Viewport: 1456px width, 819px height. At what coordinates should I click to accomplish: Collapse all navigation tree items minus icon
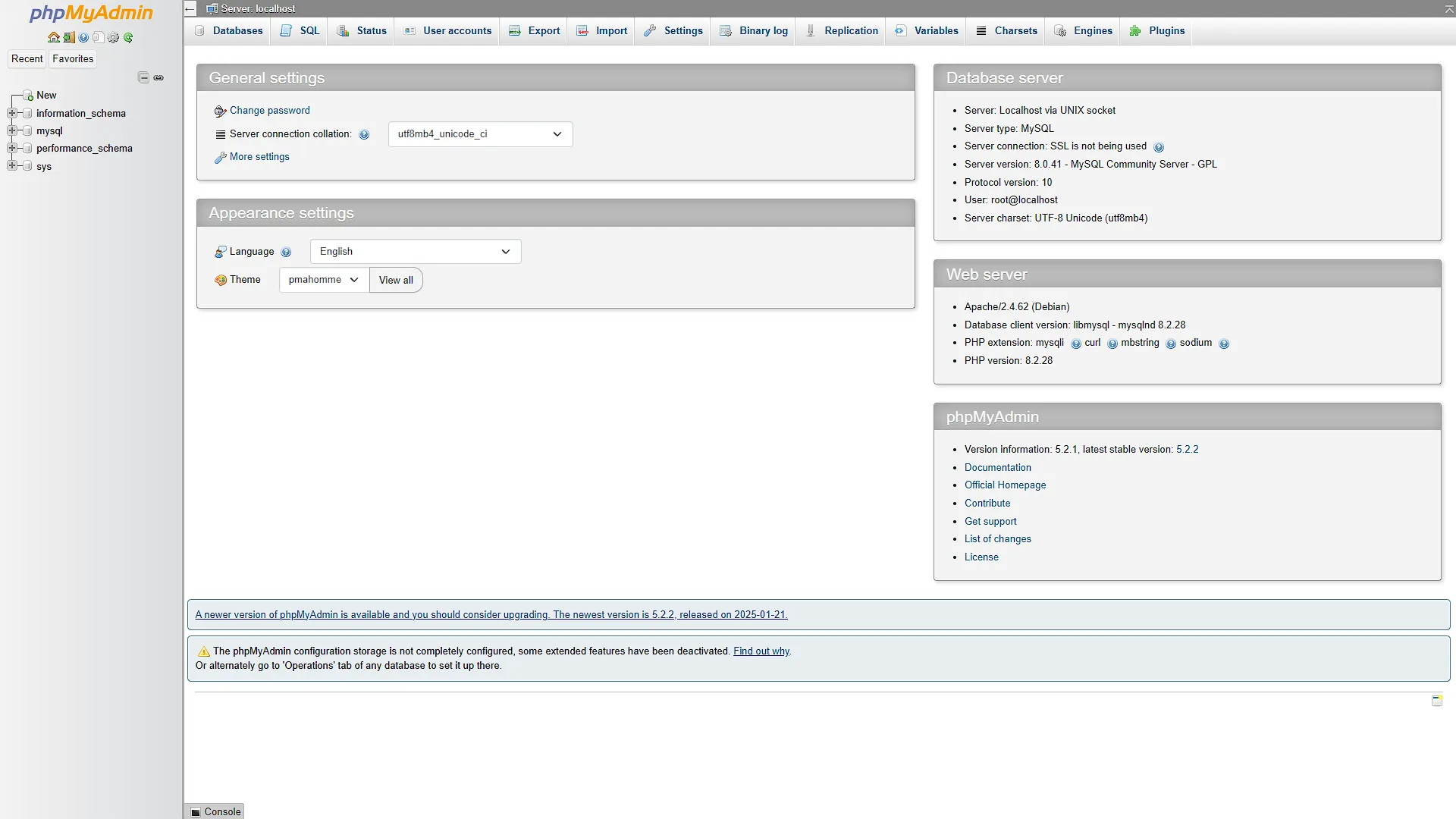pyautogui.click(x=143, y=77)
